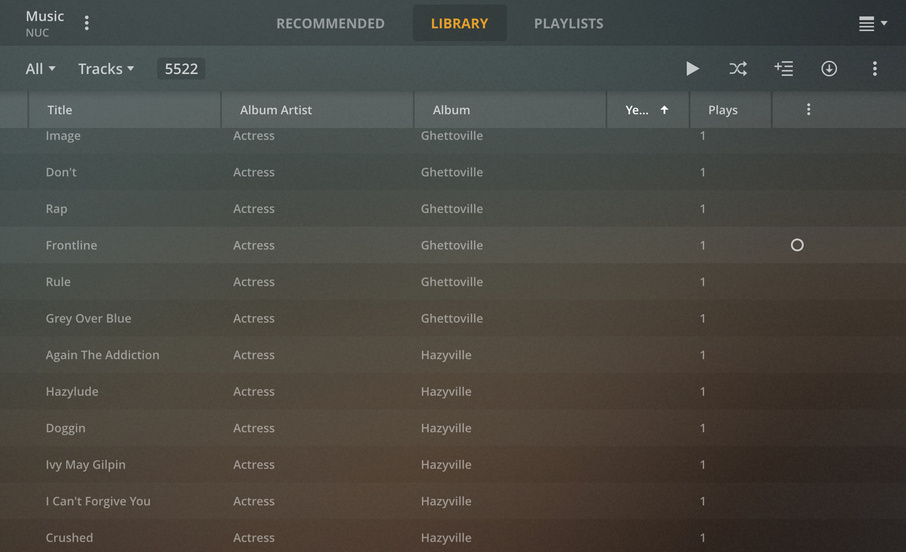The height and width of the screenshot is (552, 906).
Task: Open the Tracks type dropdown
Action: [x=106, y=69]
